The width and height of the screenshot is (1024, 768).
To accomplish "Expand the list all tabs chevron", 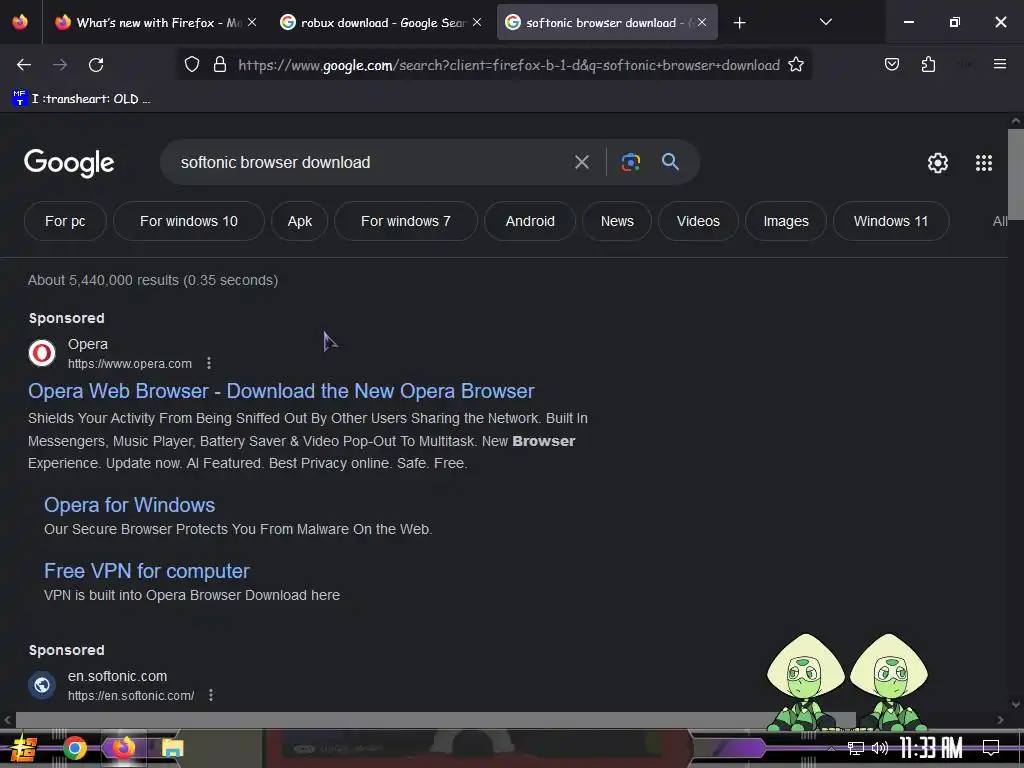I will click(x=825, y=23).
